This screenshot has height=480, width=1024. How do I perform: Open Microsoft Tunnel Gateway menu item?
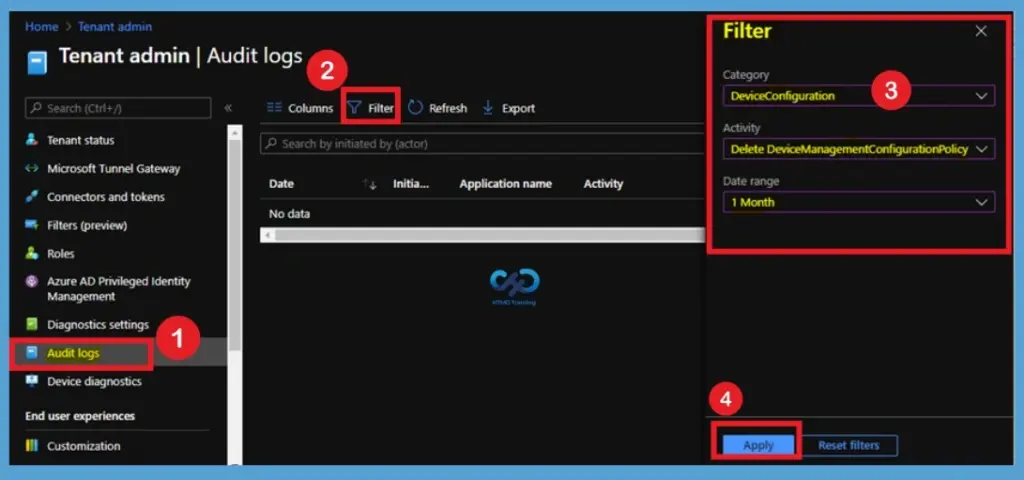113,168
